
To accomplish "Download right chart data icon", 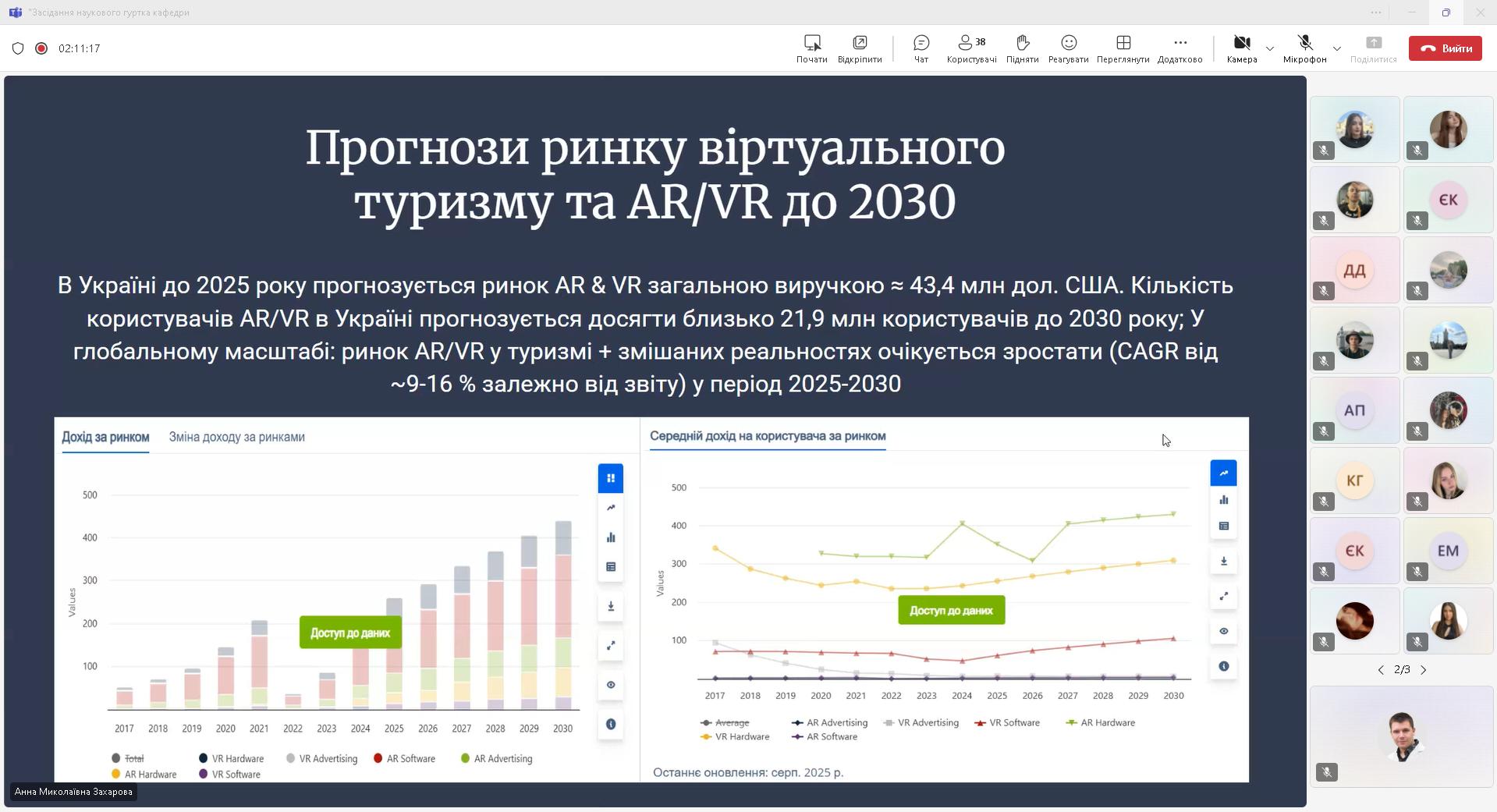I will (x=1223, y=561).
